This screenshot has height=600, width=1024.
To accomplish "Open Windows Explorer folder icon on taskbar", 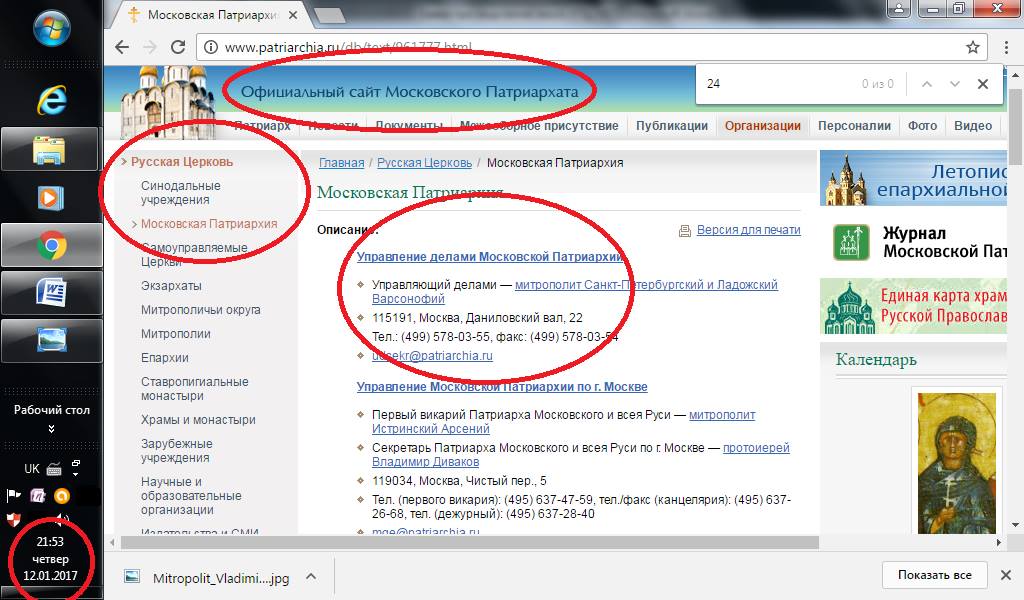I will point(50,150).
